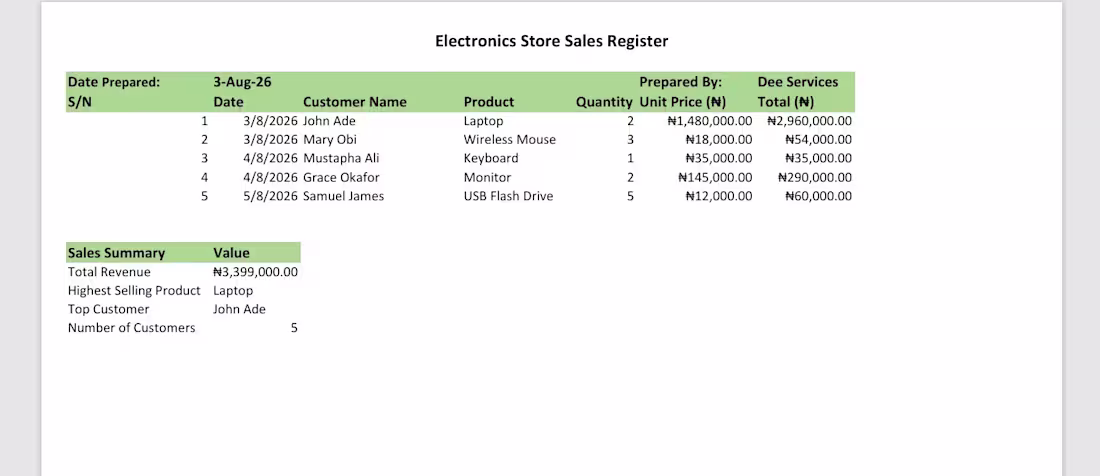Click the Dee Services cell

(798, 82)
